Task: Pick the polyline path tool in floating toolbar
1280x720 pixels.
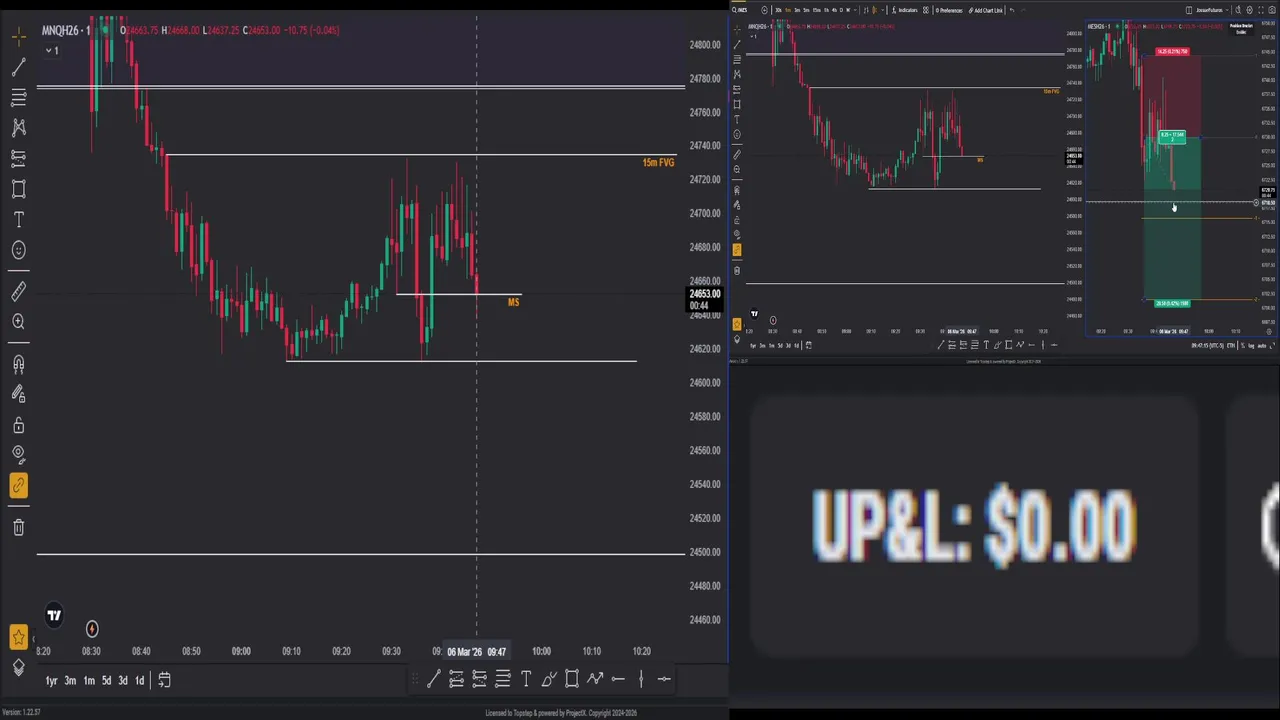Action: 595,679
